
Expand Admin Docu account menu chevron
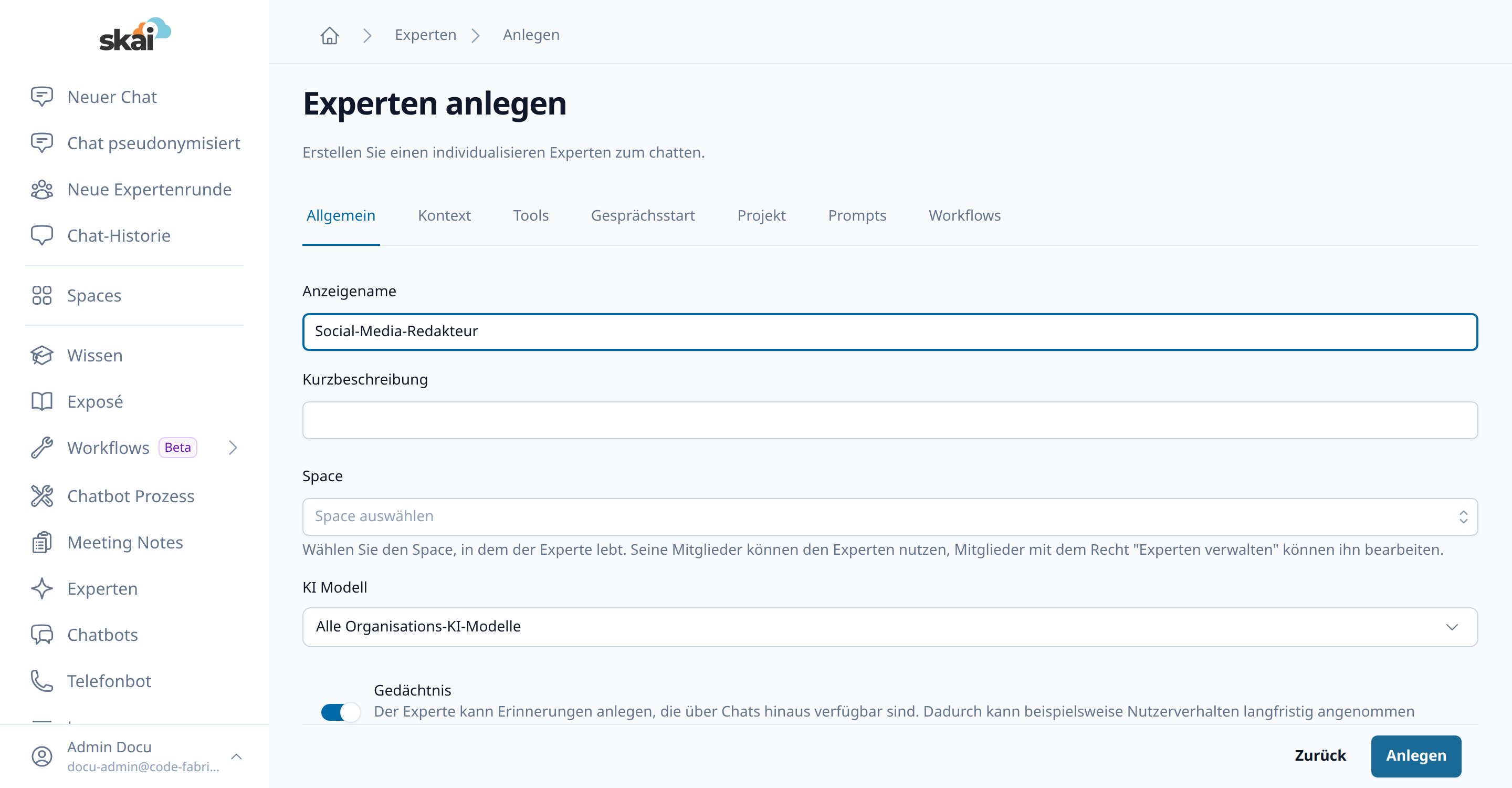coord(237,756)
